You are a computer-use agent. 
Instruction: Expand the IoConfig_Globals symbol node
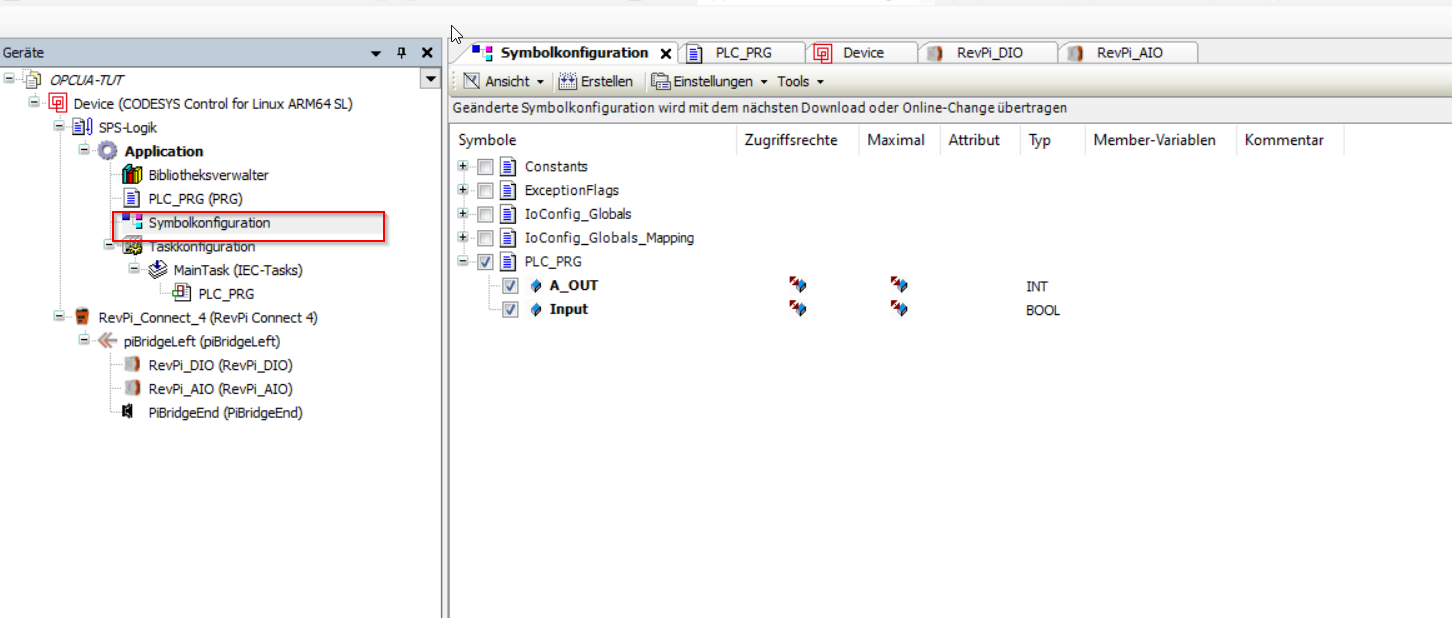[x=461, y=213]
